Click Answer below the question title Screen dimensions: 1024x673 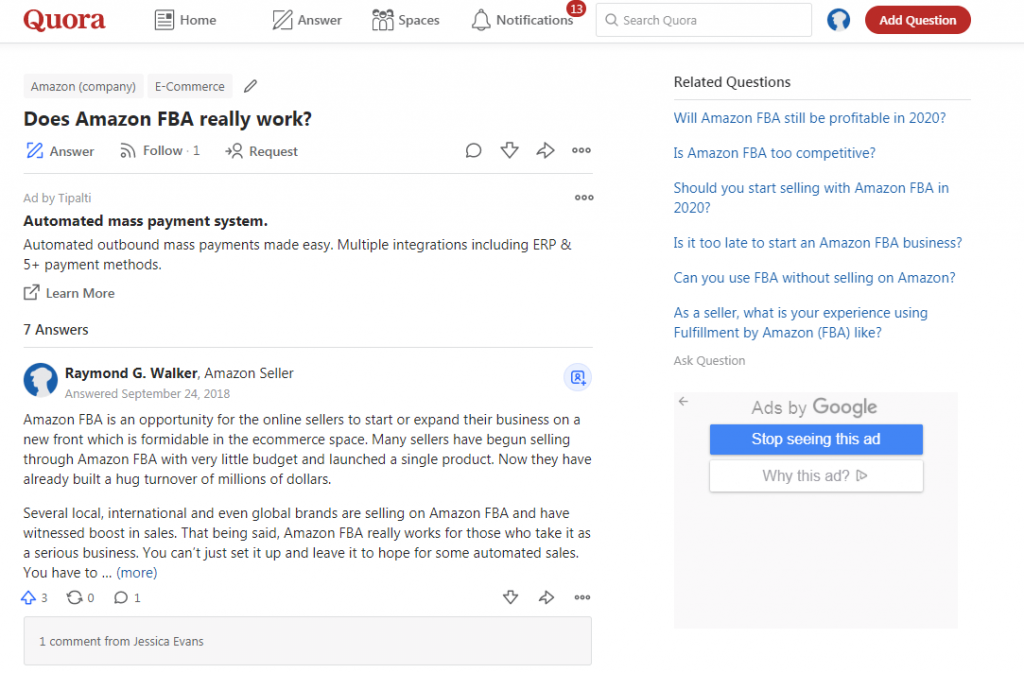59,151
